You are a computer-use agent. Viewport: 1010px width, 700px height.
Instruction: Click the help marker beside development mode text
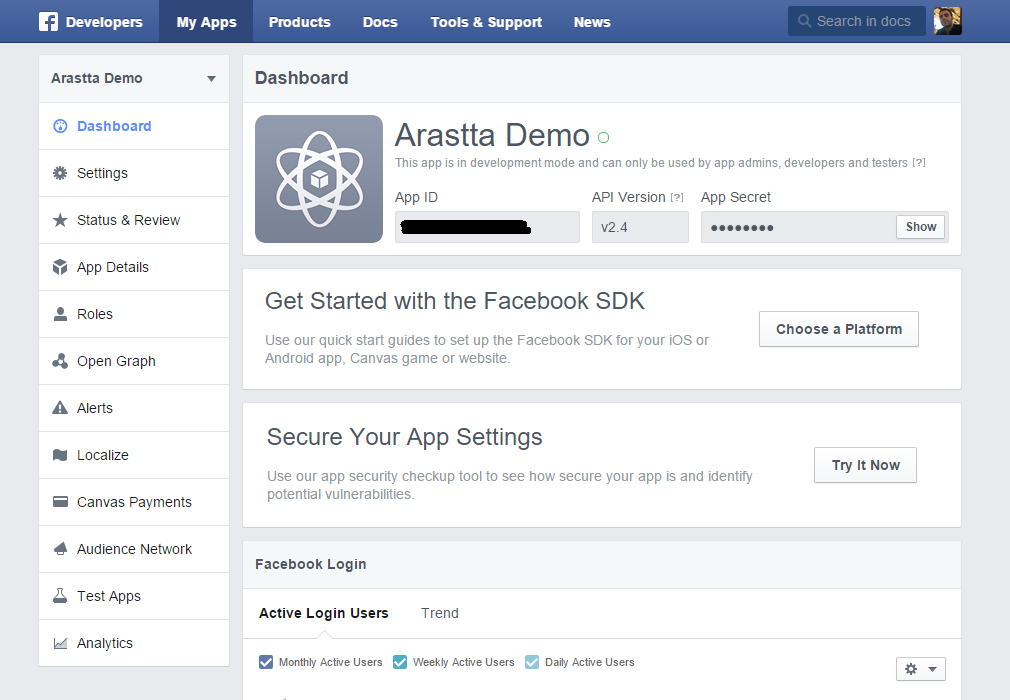coord(919,163)
